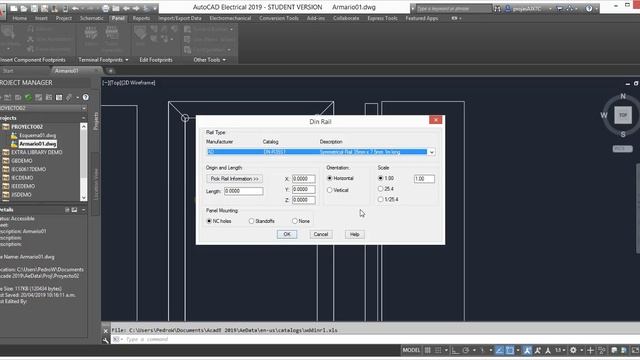Toggle ortho mode icon in status bar

point(456,350)
